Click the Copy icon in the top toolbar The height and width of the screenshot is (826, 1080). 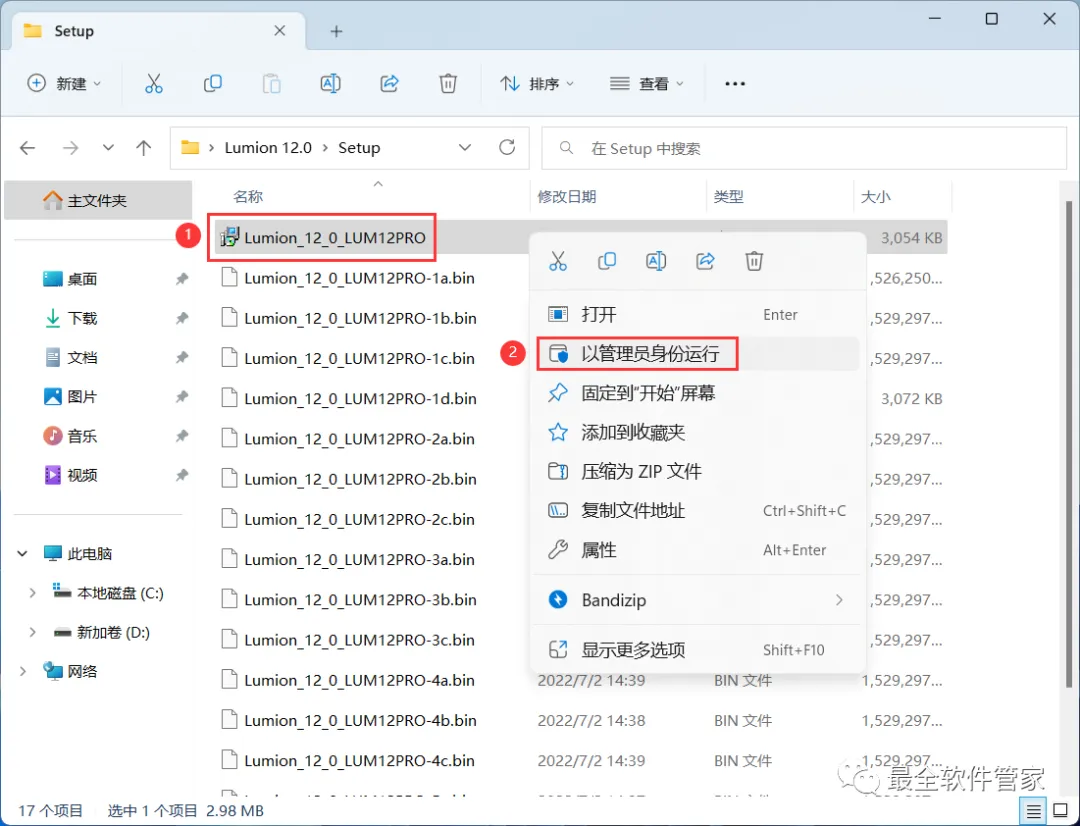213,83
